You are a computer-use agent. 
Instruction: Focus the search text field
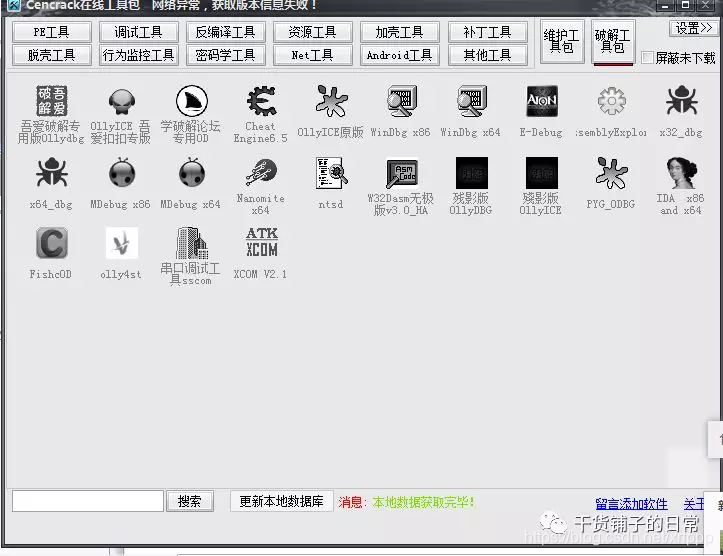[88, 501]
